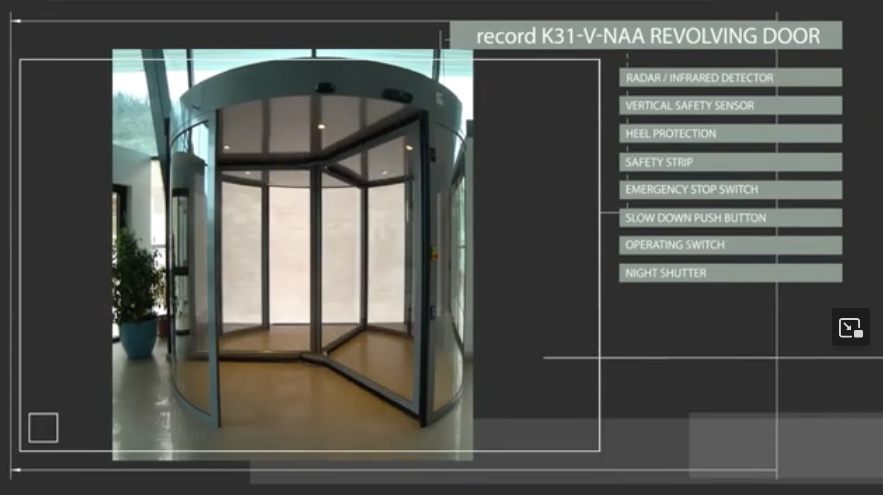The height and width of the screenshot is (495, 883).
Task: Choose the Heel Protection item
Action: (x=729, y=134)
